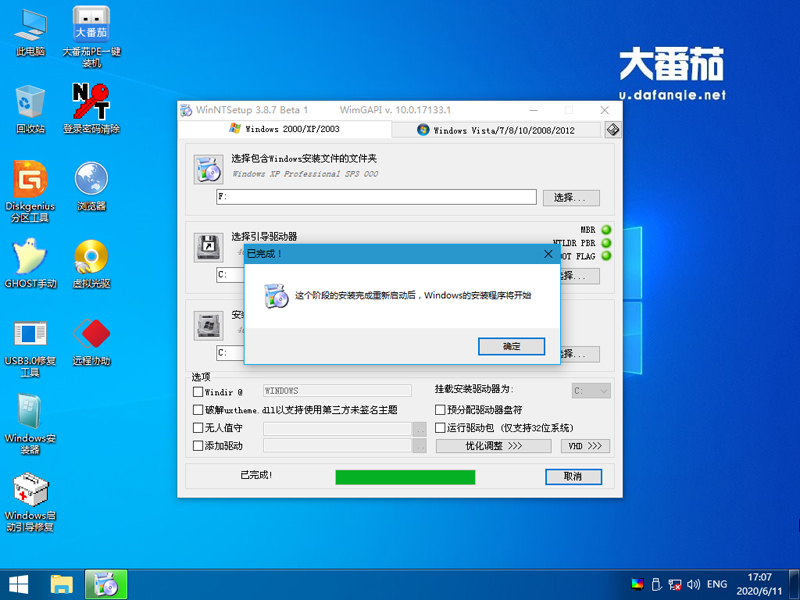
Task: Launch the GHOST手动 desktop tool
Action: (x=29, y=262)
